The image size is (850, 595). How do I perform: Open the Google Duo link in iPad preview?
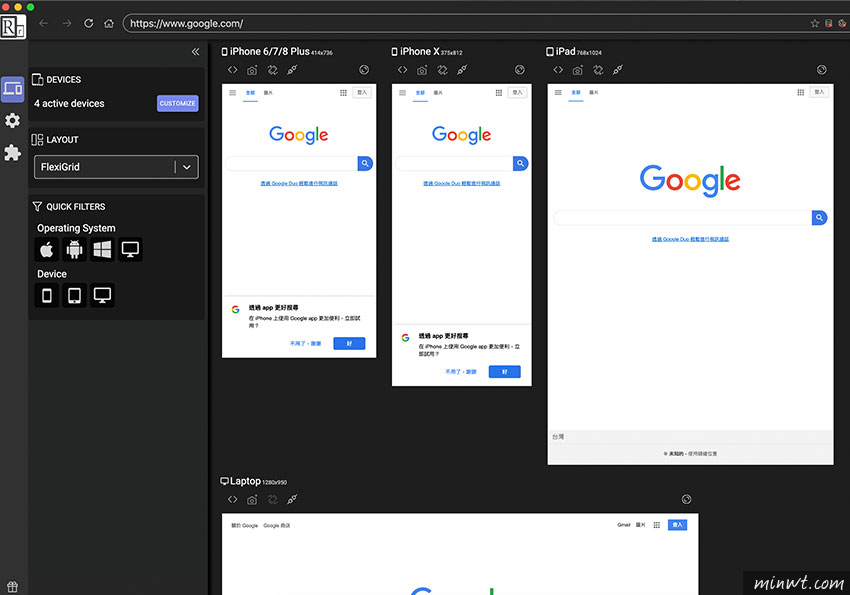pos(690,239)
